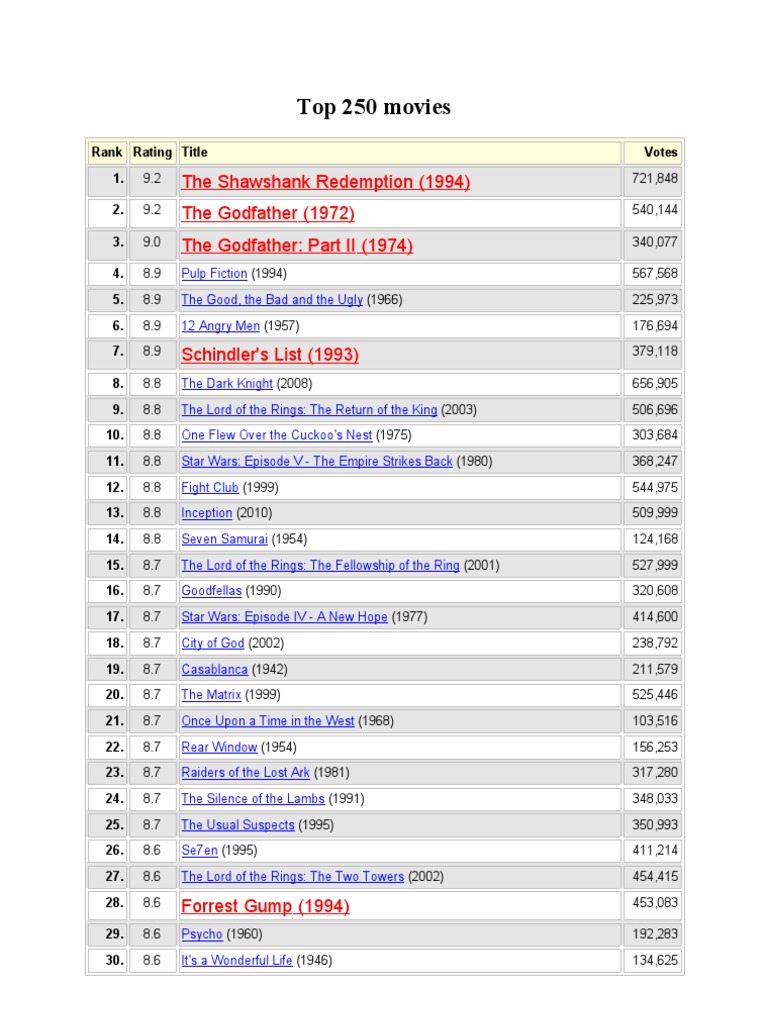Select the vote count 340,077
The image size is (768, 1024).
point(654,242)
